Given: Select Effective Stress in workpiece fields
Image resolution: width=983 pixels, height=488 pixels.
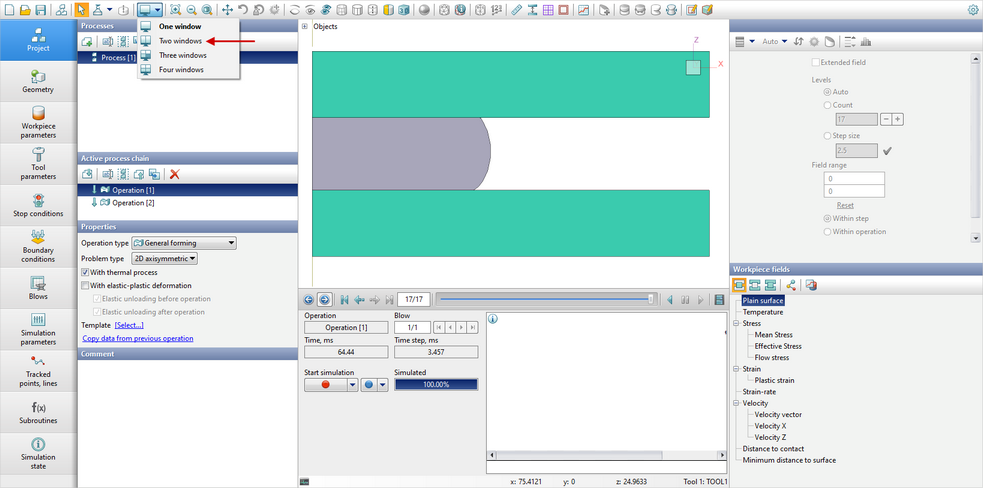Looking at the screenshot, I should (778, 346).
